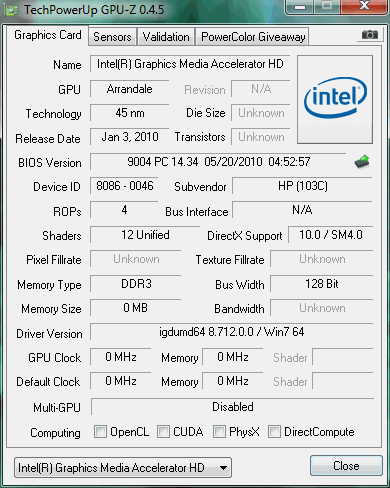
Task: Click the GPU Clock row Memory 0 MHz field
Action: tap(233, 357)
